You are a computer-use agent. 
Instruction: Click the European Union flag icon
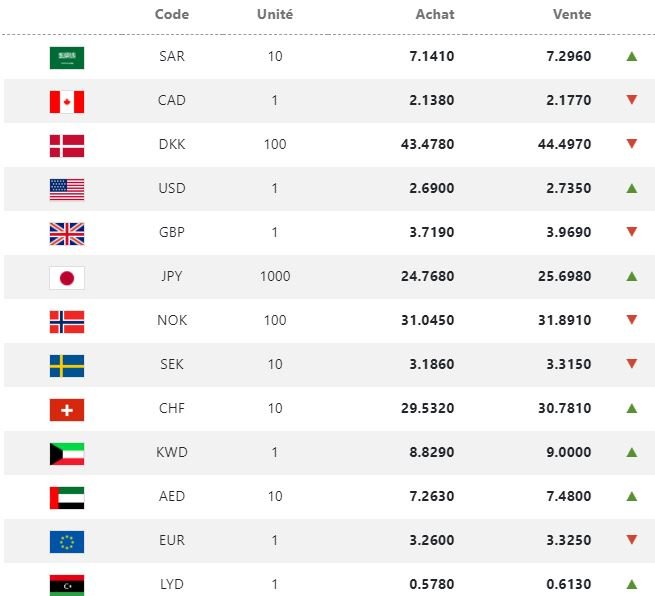67,541
